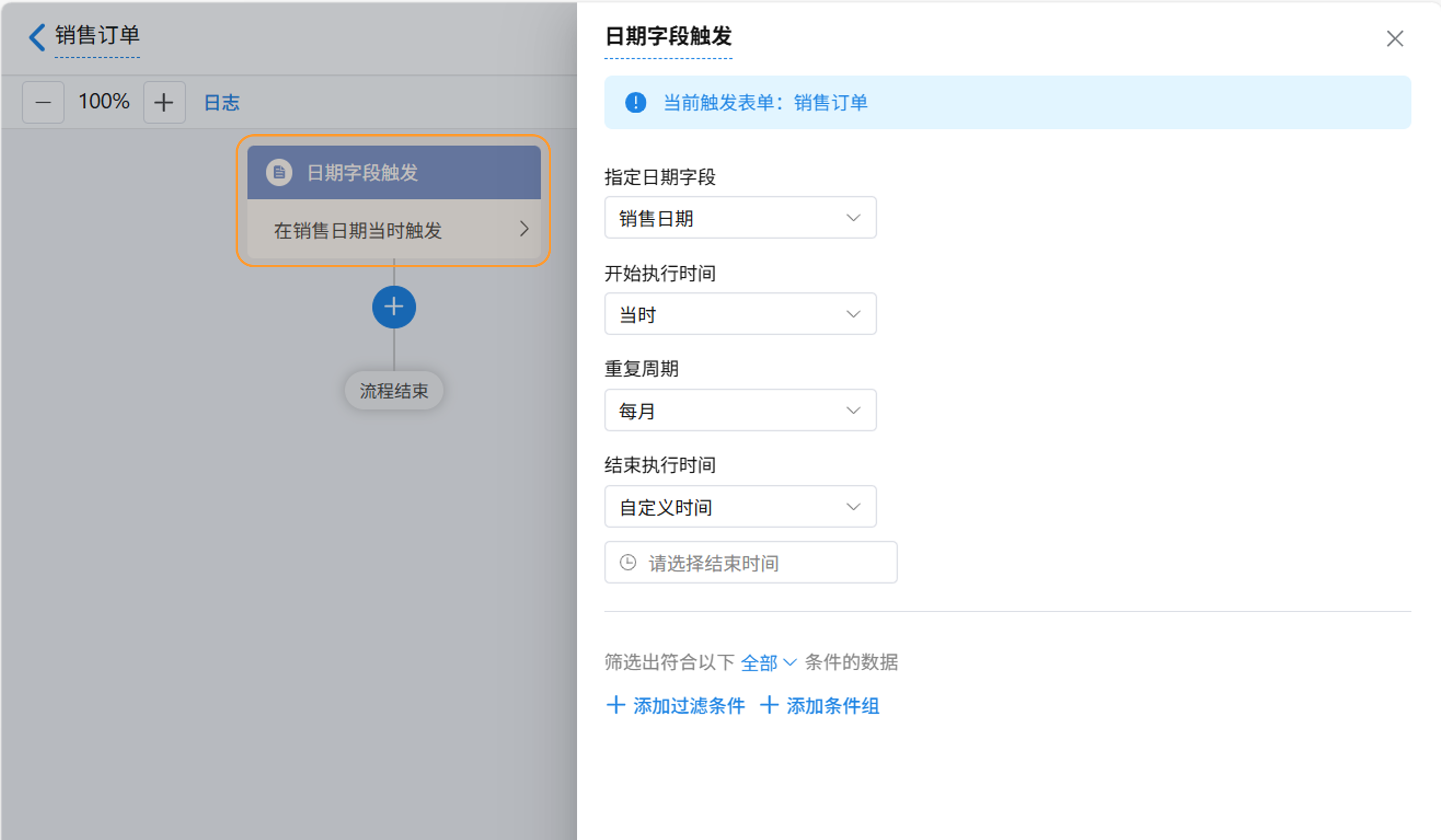Expand the 当时 start time dropdown
Viewport: 1441px width, 840px height.
click(x=740, y=314)
